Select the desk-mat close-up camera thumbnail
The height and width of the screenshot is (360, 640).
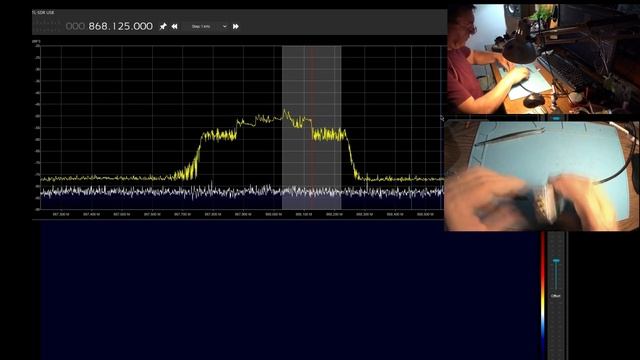(542, 176)
